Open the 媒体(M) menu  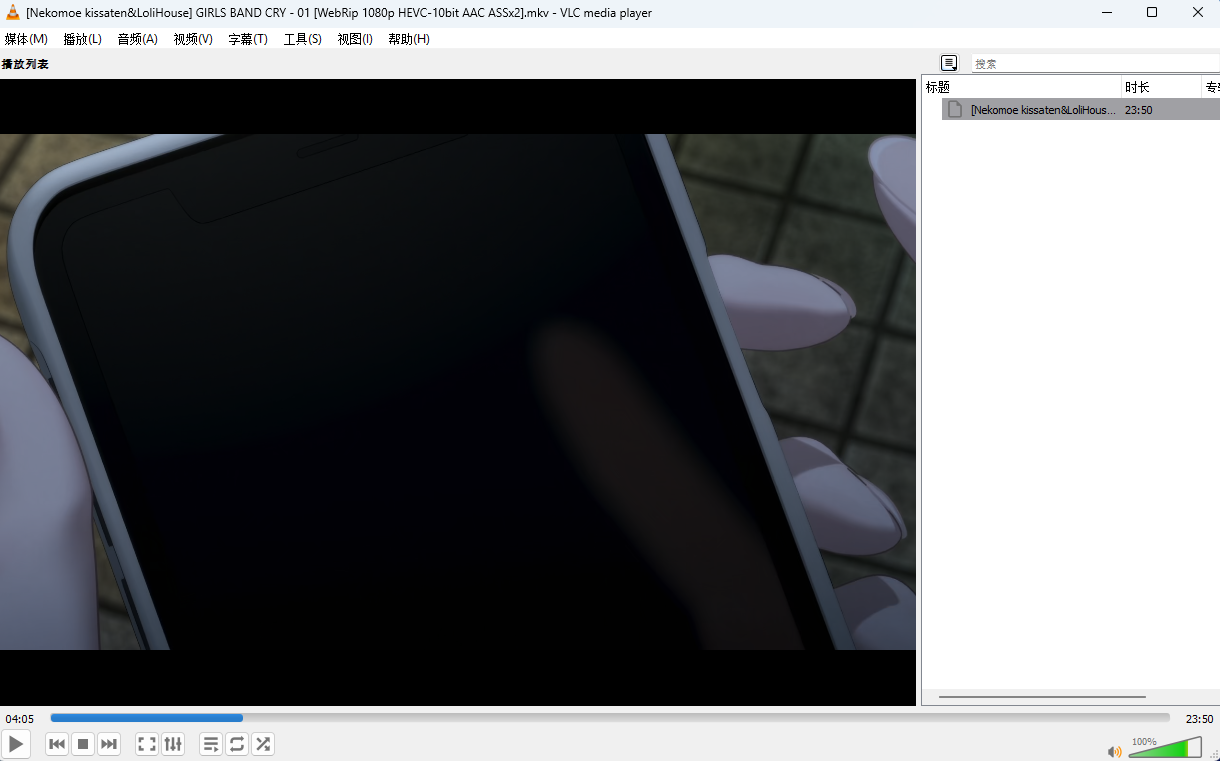pyautogui.click(x=26, y=39)
